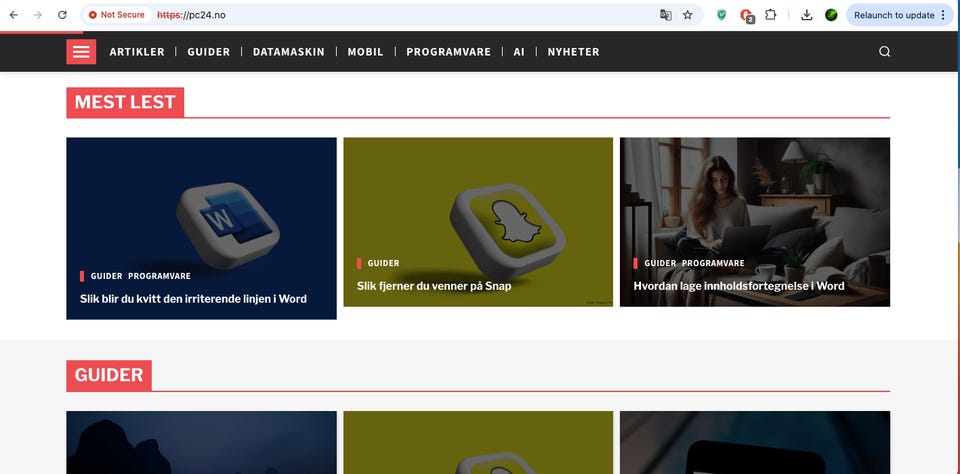The width and height of the screenshot is (960, 474).
Task: Open the translate page icon
Action: 666,15
